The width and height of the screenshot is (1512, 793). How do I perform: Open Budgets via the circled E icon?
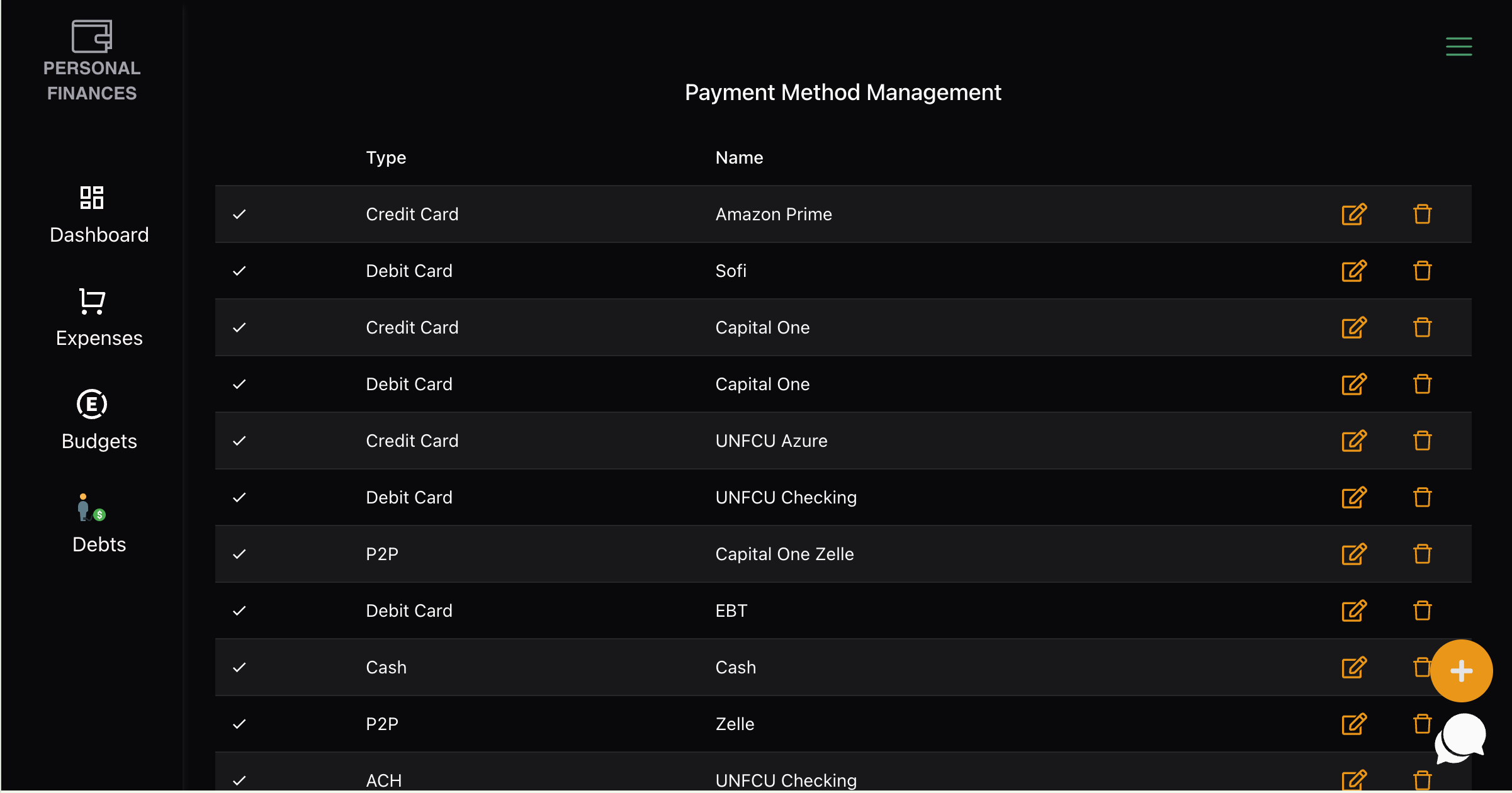click(92, 404)
